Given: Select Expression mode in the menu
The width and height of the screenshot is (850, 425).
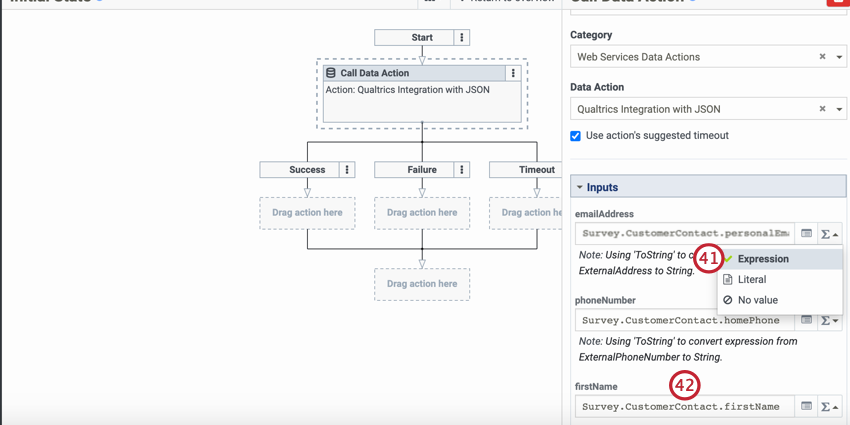Looking at the screenshot, I should tap(763, 259).
